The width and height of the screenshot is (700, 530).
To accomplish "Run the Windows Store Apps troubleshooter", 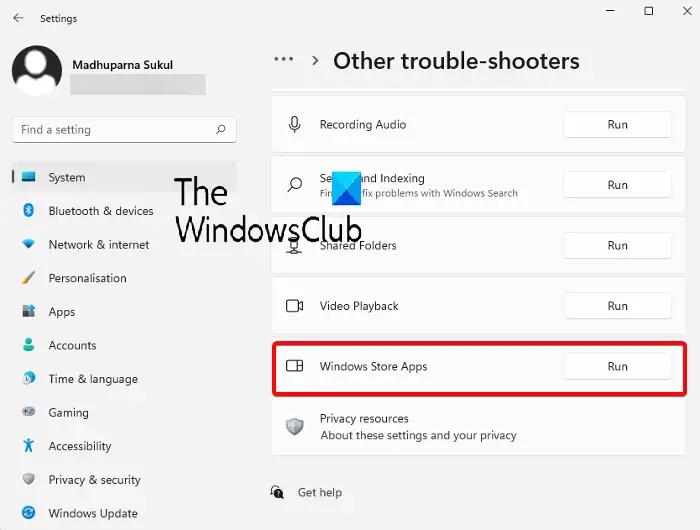I will [x=617, y=367].
